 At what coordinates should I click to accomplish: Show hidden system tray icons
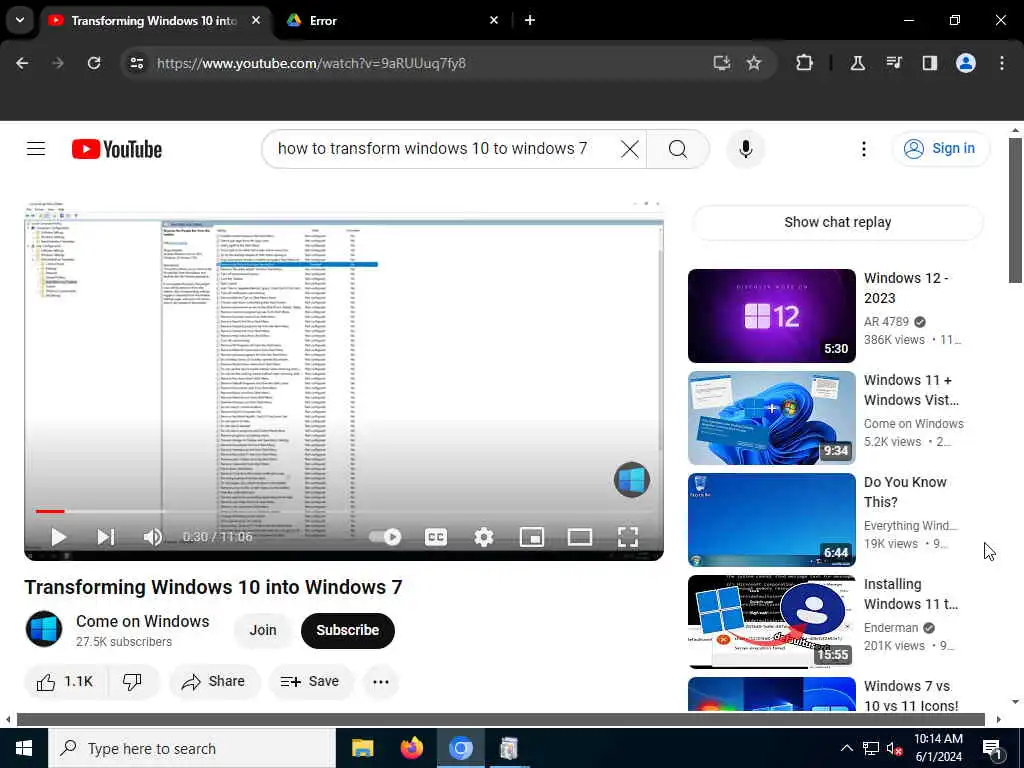click(x=846, y=748)
